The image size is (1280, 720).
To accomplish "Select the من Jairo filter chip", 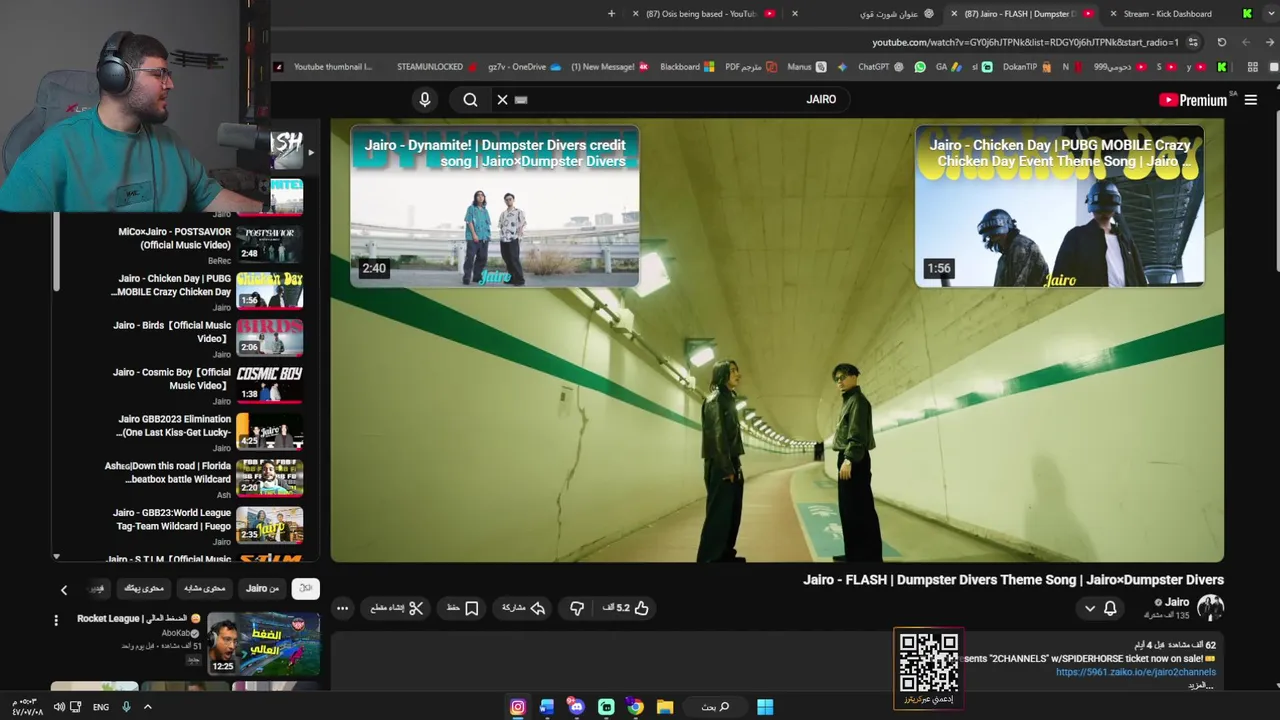I will pos(263,588).
